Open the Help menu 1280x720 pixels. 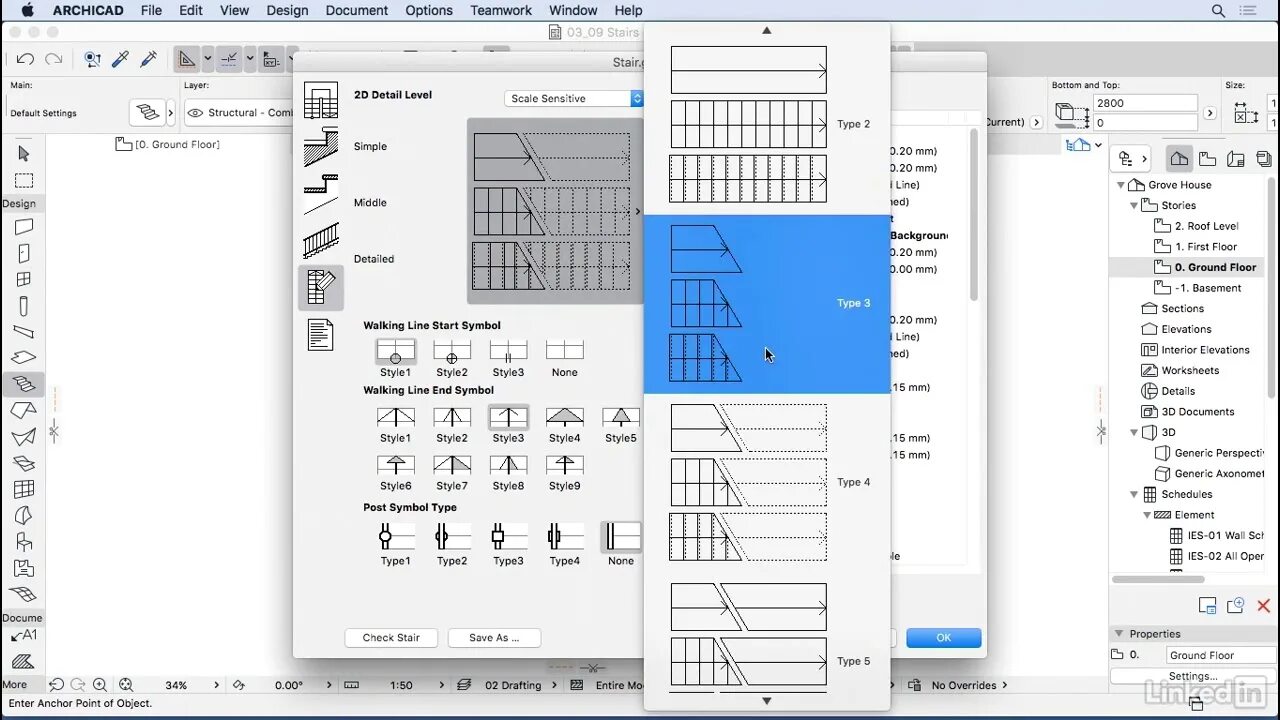[x=628, y=10]
